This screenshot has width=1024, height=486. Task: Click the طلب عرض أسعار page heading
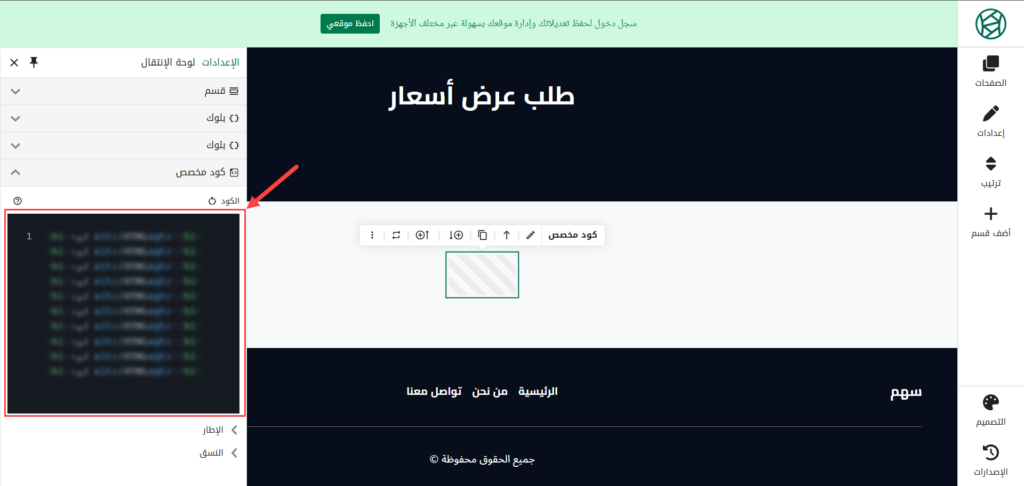[481, 97]
